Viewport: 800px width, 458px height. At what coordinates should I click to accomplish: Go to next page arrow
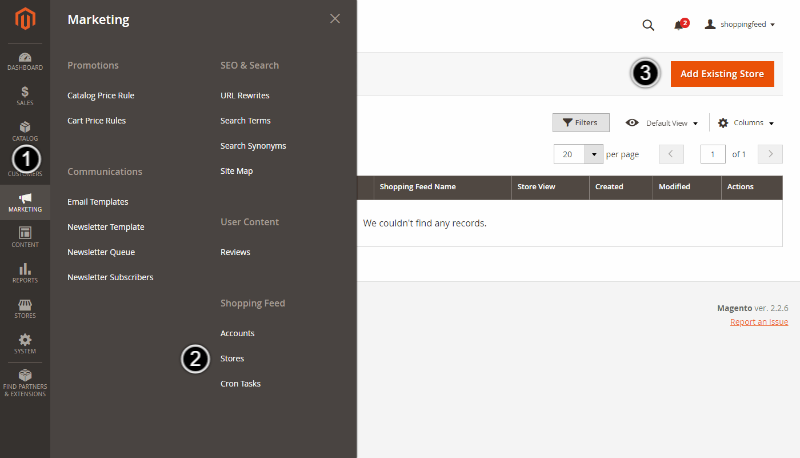[x=770, y=154]
